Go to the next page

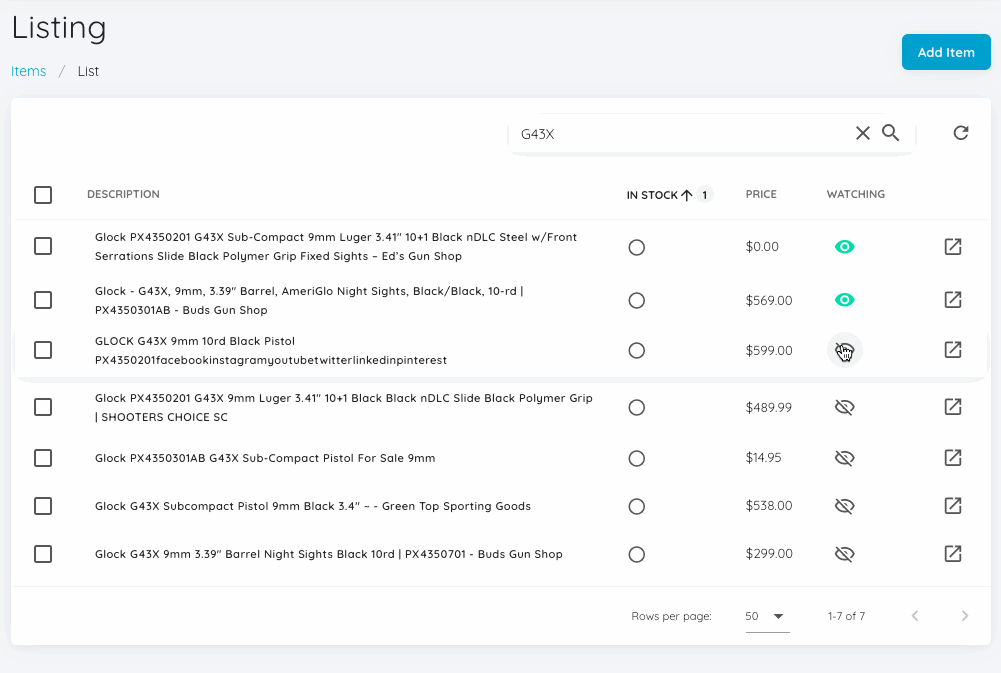coord(965,616)
